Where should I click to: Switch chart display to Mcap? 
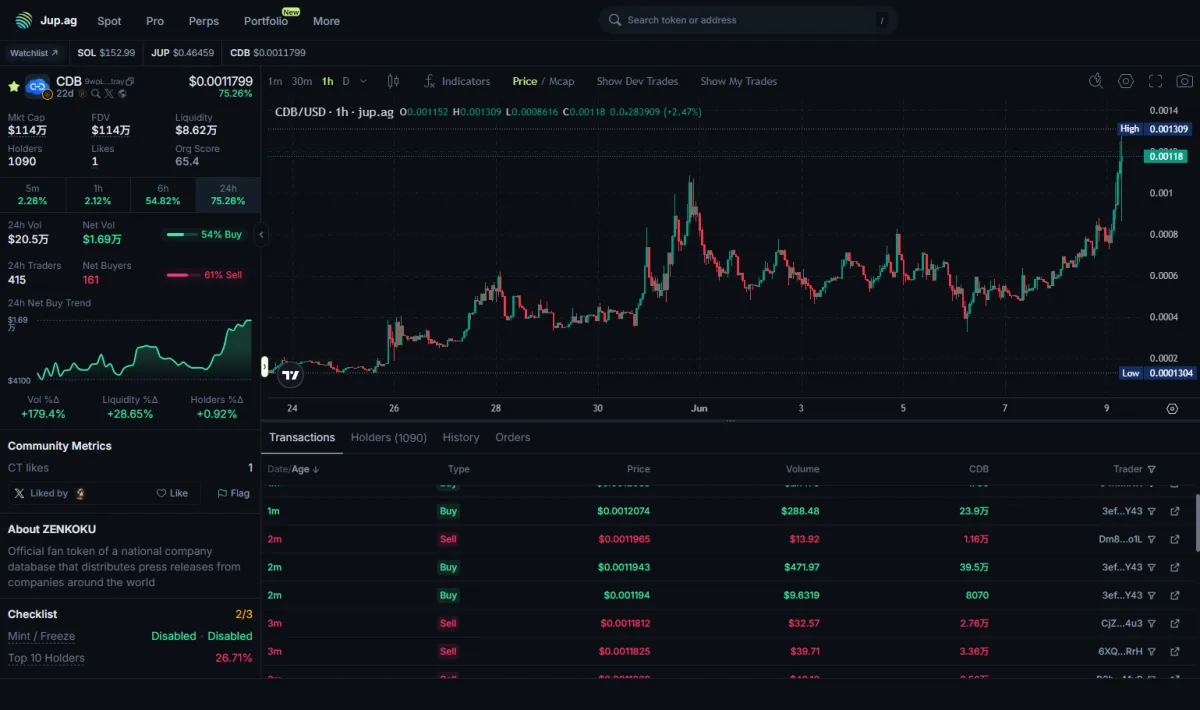coord(561,81)
